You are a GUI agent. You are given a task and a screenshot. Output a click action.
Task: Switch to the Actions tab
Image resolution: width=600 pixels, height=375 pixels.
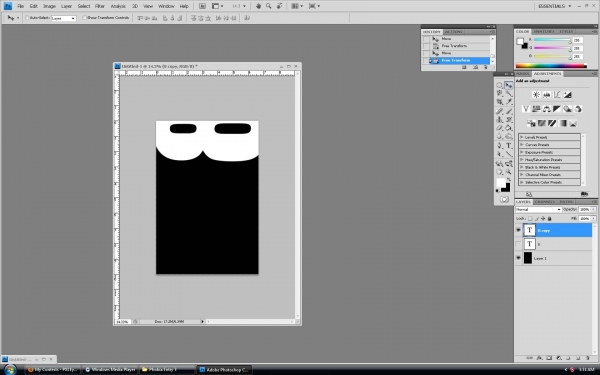(453, 32)
